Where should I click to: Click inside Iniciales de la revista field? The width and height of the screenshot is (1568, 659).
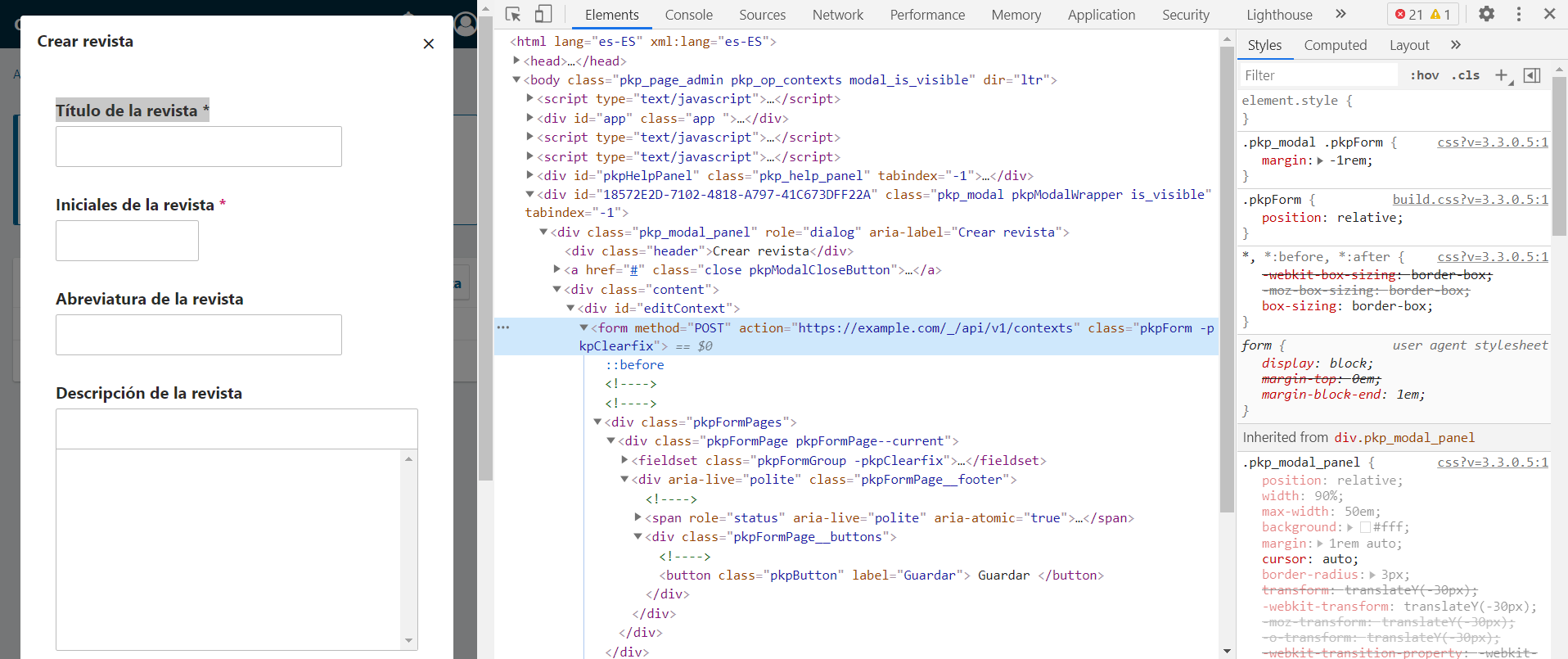tap(127, 241)
